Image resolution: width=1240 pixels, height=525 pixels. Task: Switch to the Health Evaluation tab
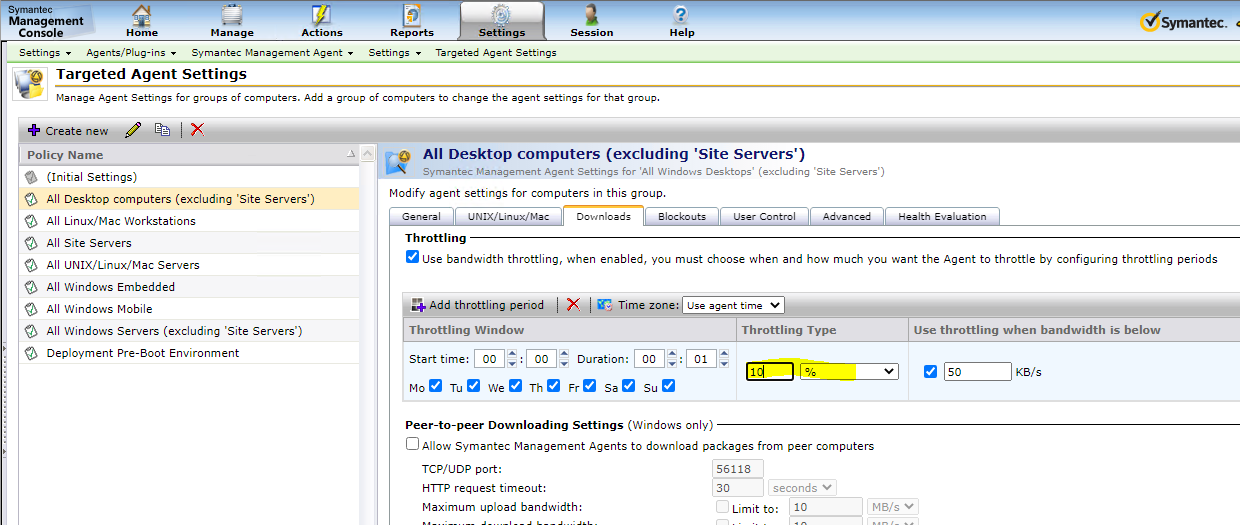point(942,216)
